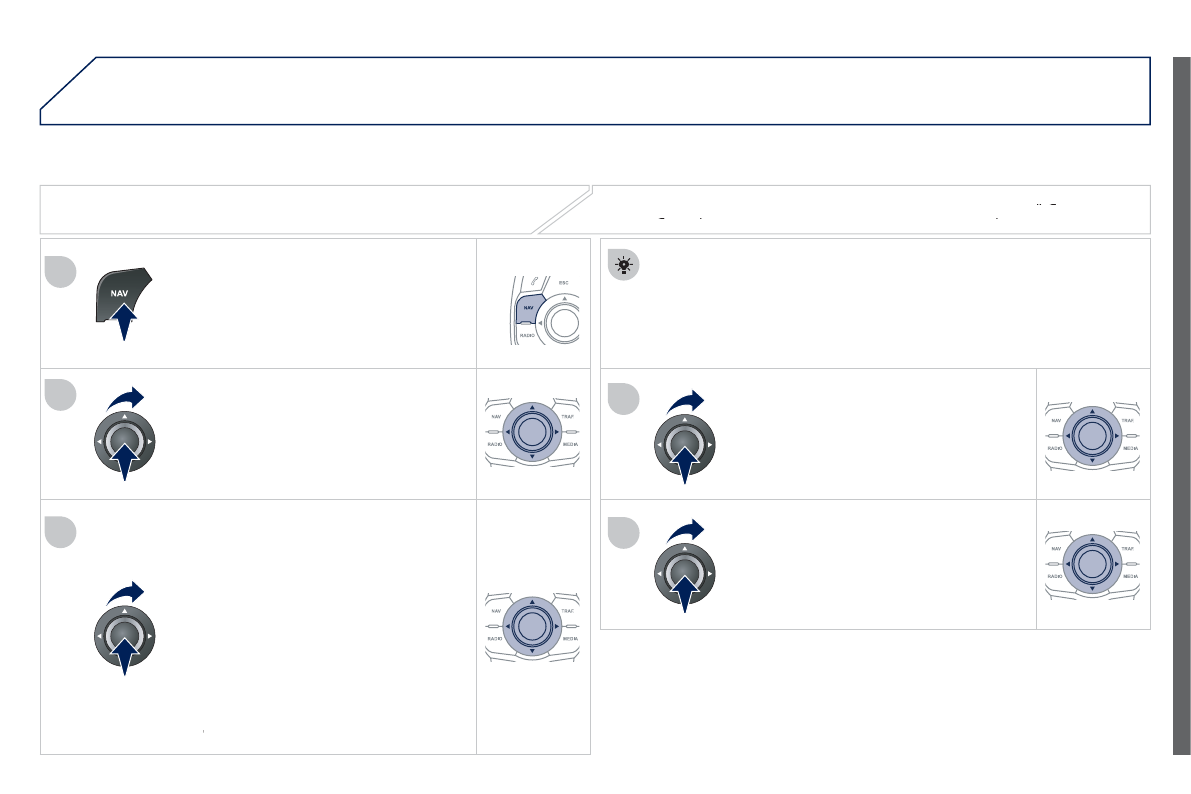1191x794 pixels.
Task: Click the ESC label on the console diagram
Action: pos(563,283)
